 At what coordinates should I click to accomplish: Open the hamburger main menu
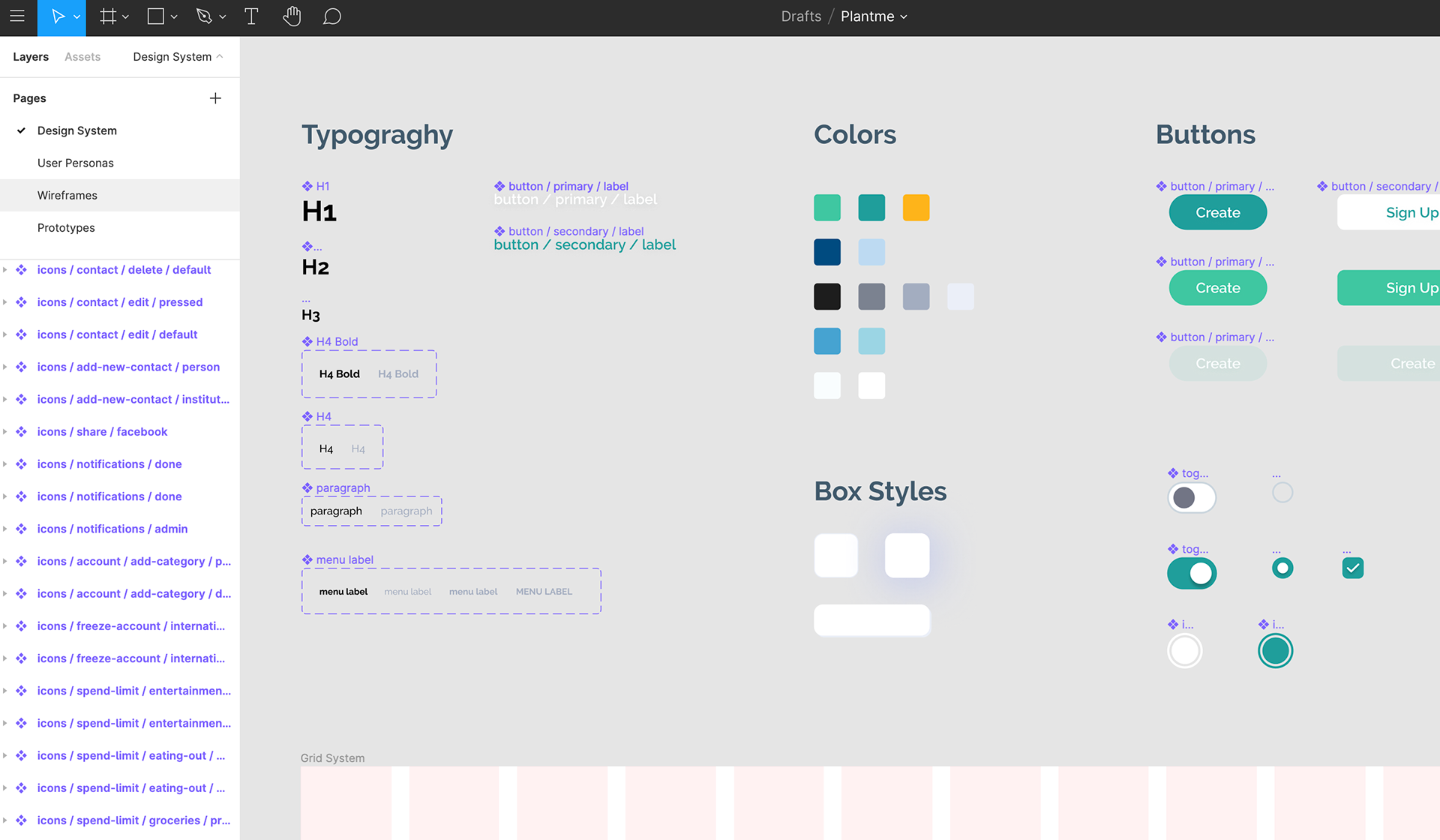[17, 16]
